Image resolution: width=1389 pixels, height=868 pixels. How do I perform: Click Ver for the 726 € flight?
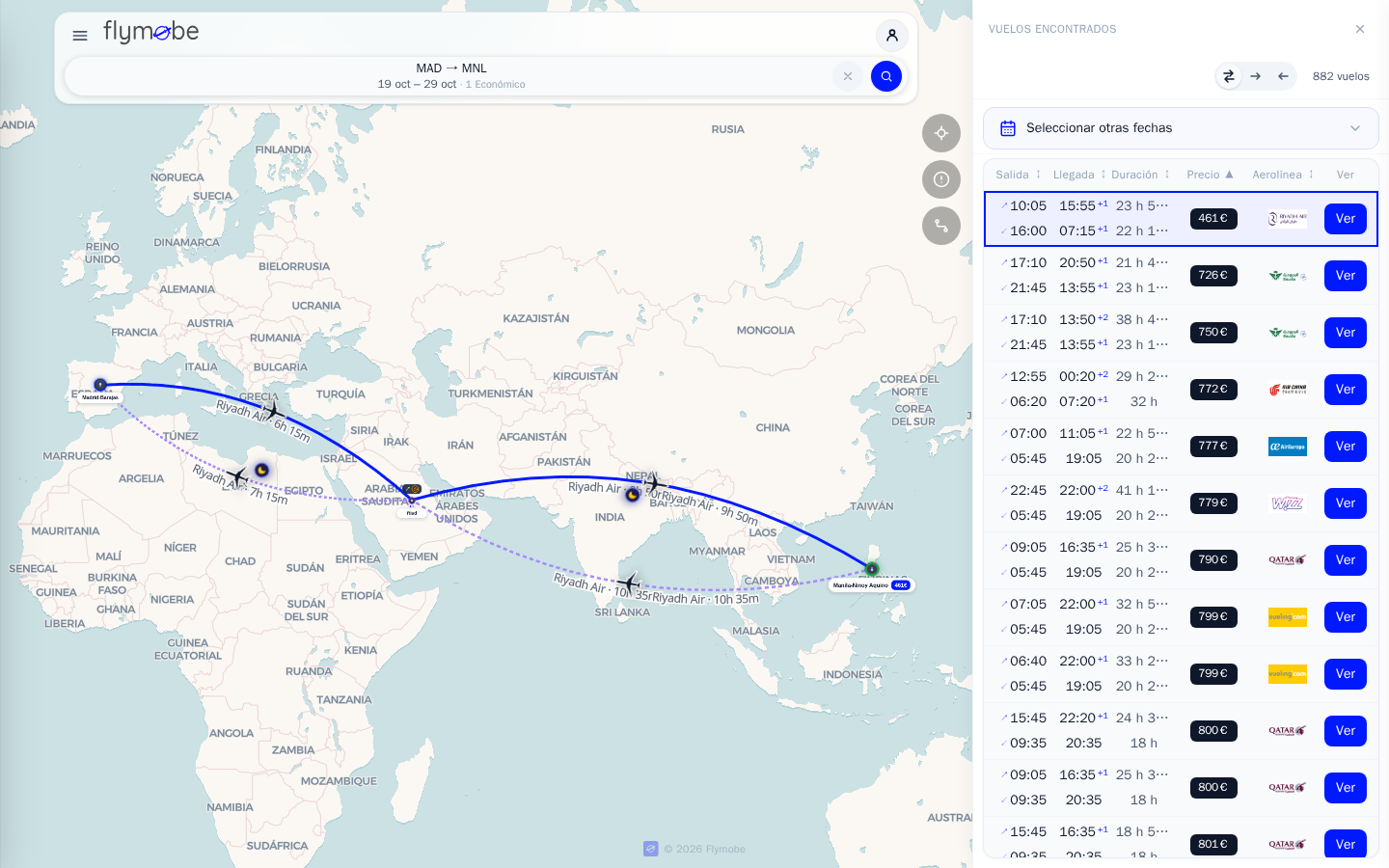pos(1346,276)
